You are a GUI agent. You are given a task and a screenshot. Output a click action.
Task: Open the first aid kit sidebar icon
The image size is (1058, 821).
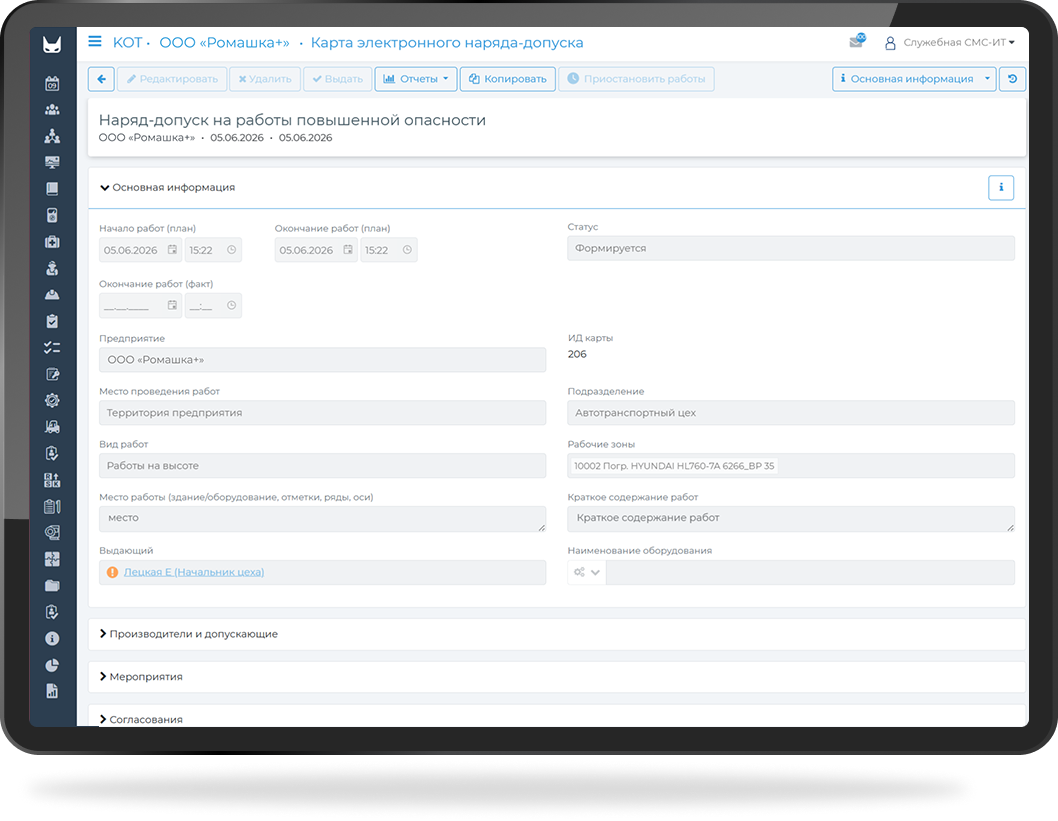(x=52, y=242)
